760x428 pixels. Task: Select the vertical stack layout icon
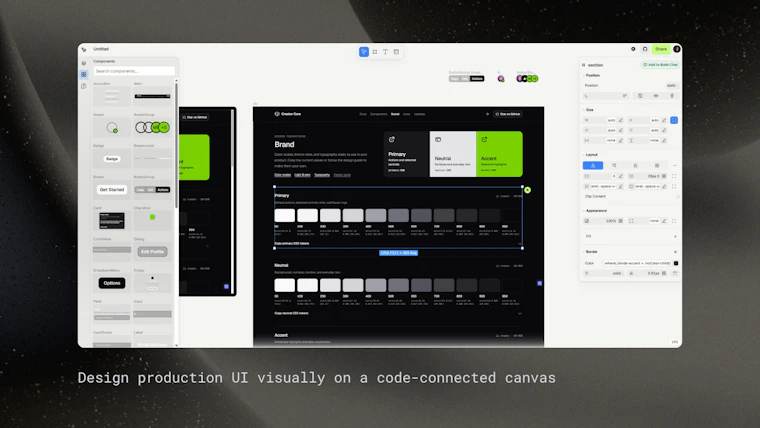pyautogui.click(x=593, y=165)
